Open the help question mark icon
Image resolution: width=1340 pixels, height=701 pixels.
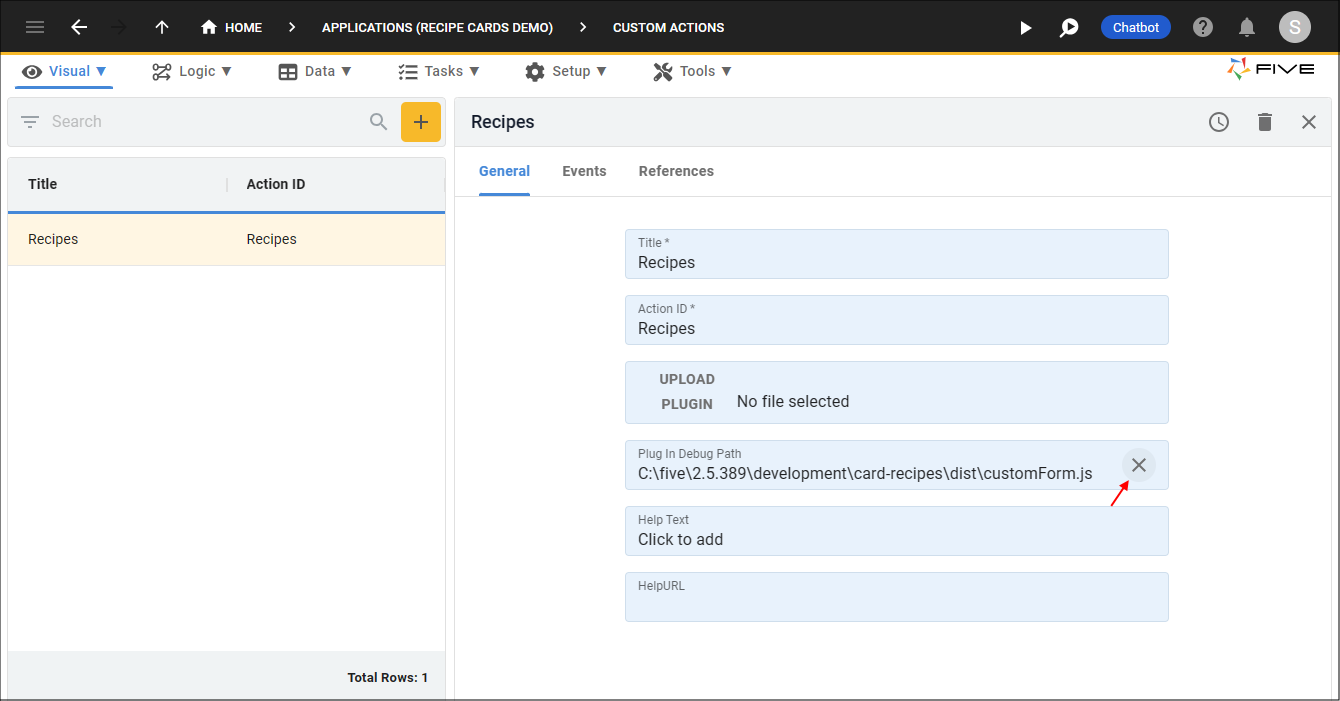click(1203, 27)
